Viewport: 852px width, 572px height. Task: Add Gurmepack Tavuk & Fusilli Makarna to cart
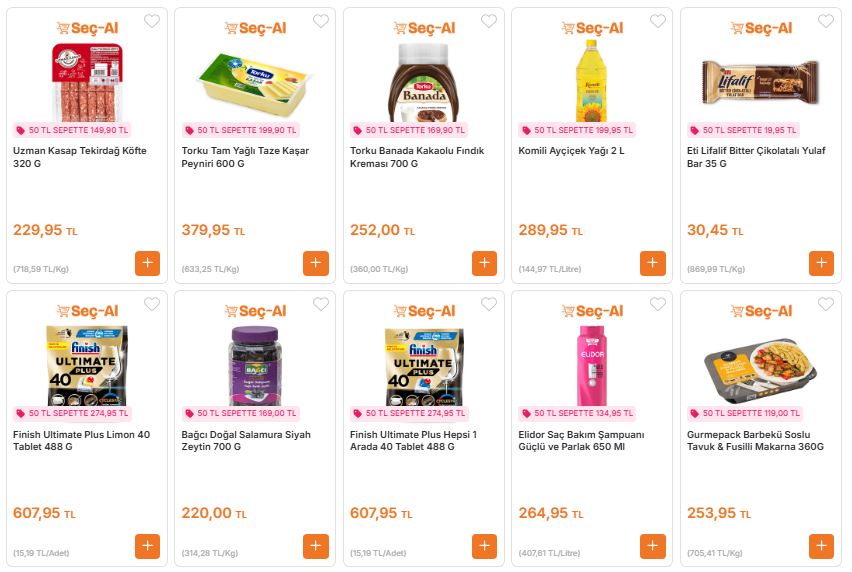tap(821, 547)
